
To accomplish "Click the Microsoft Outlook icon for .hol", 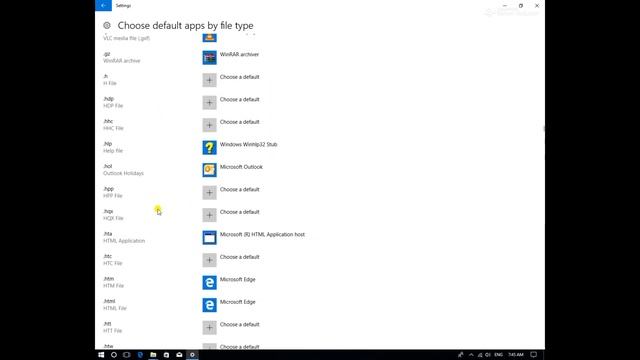I will (209, 170).
